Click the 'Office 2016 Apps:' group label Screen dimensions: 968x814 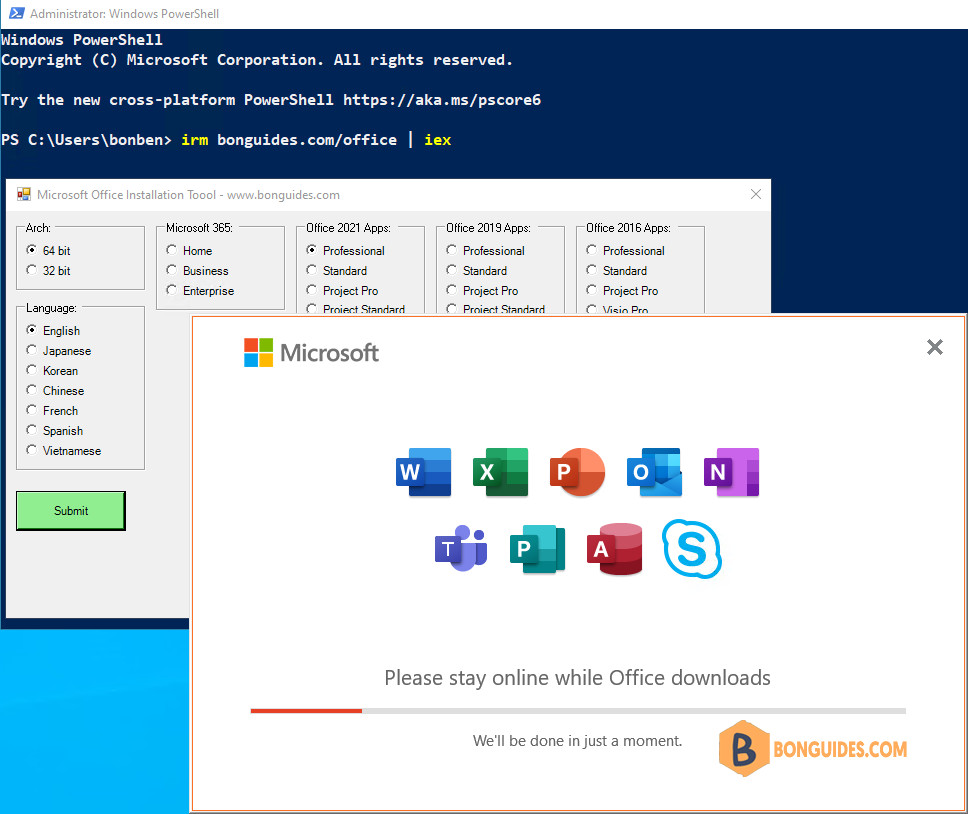point(628,228)
